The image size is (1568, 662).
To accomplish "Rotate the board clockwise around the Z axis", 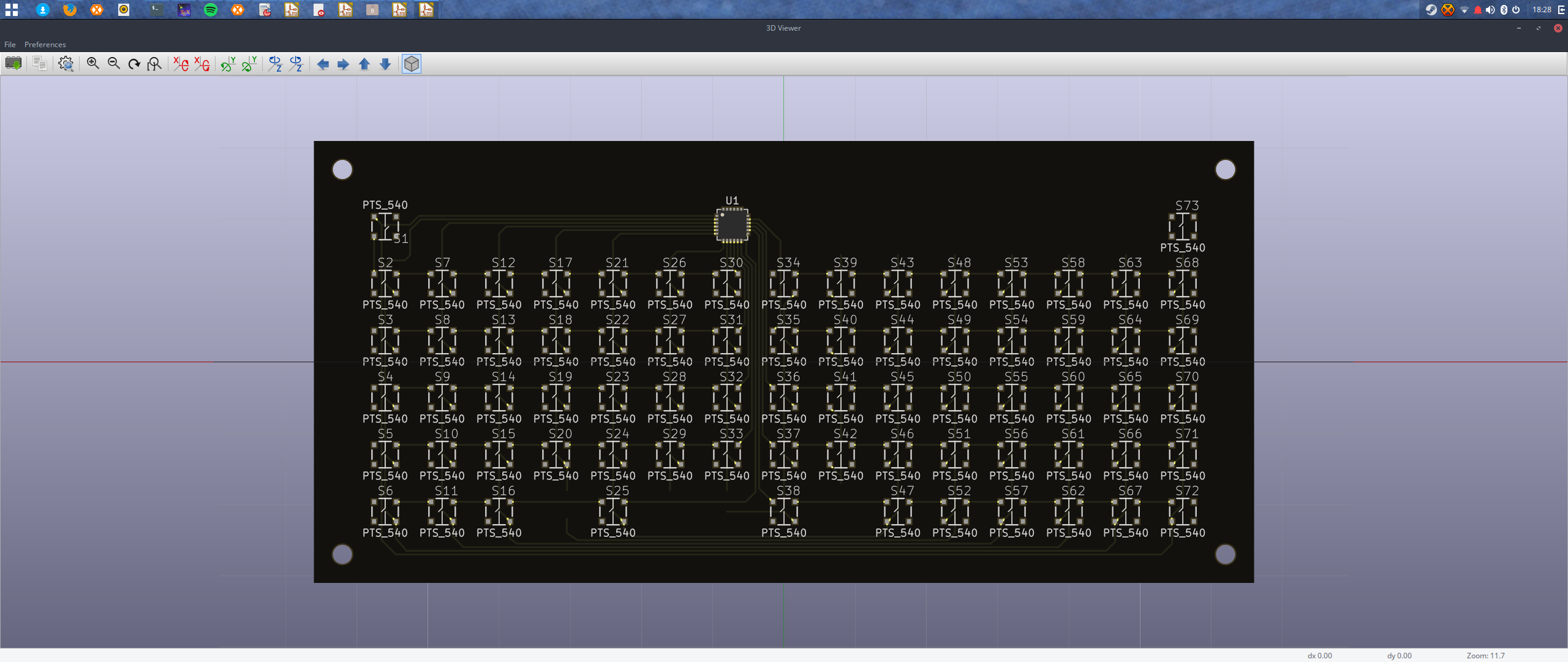I will 276,64.
